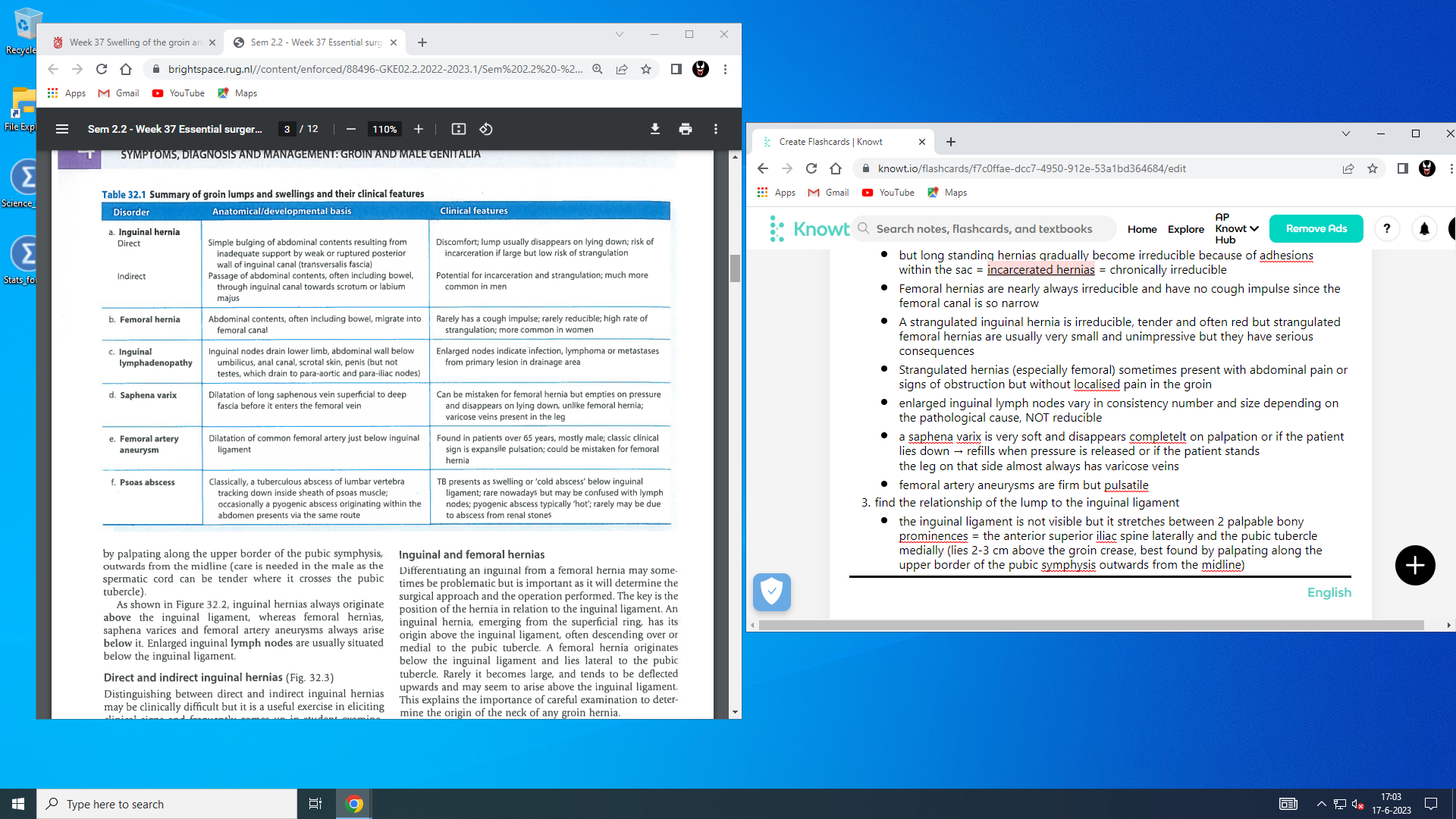
Task: Download the PDF file
Action: pos(655,129)
